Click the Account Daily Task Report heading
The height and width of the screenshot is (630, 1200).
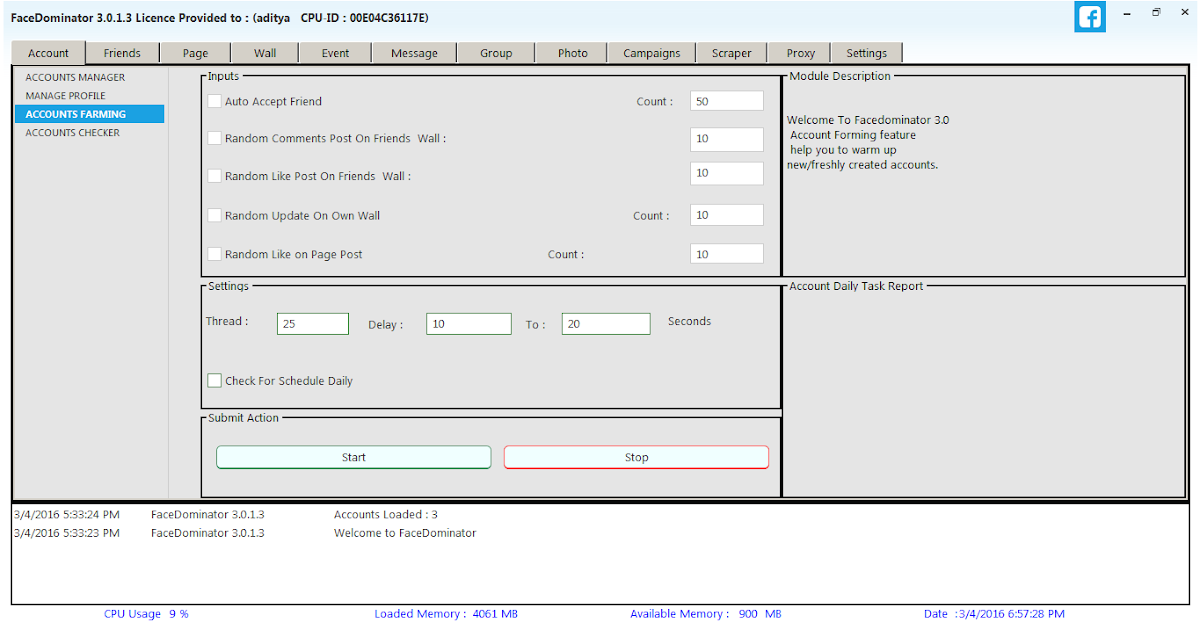coord(857,286)
